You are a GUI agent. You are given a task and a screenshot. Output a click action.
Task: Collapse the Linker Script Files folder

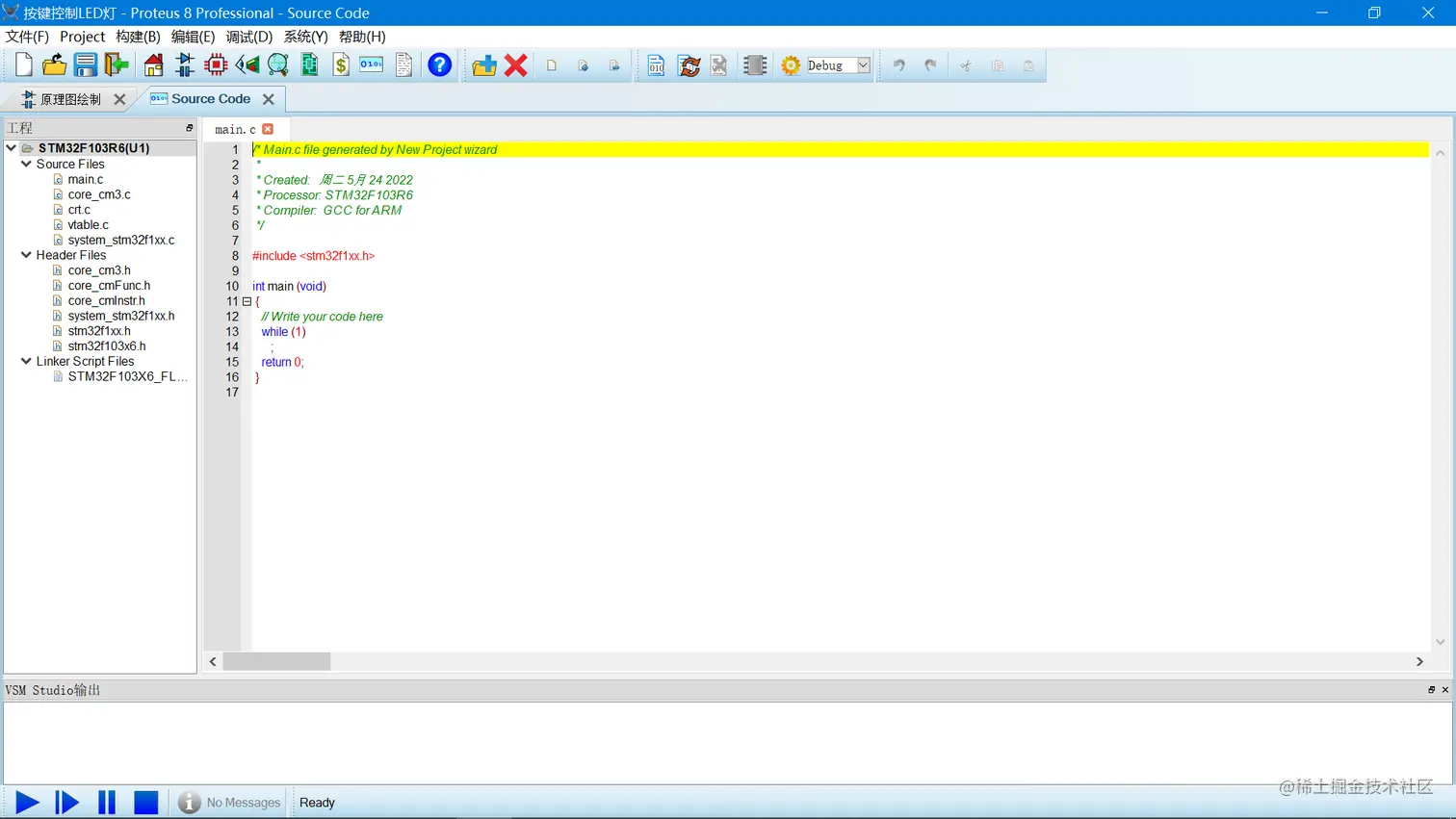(x=26, y=361)
